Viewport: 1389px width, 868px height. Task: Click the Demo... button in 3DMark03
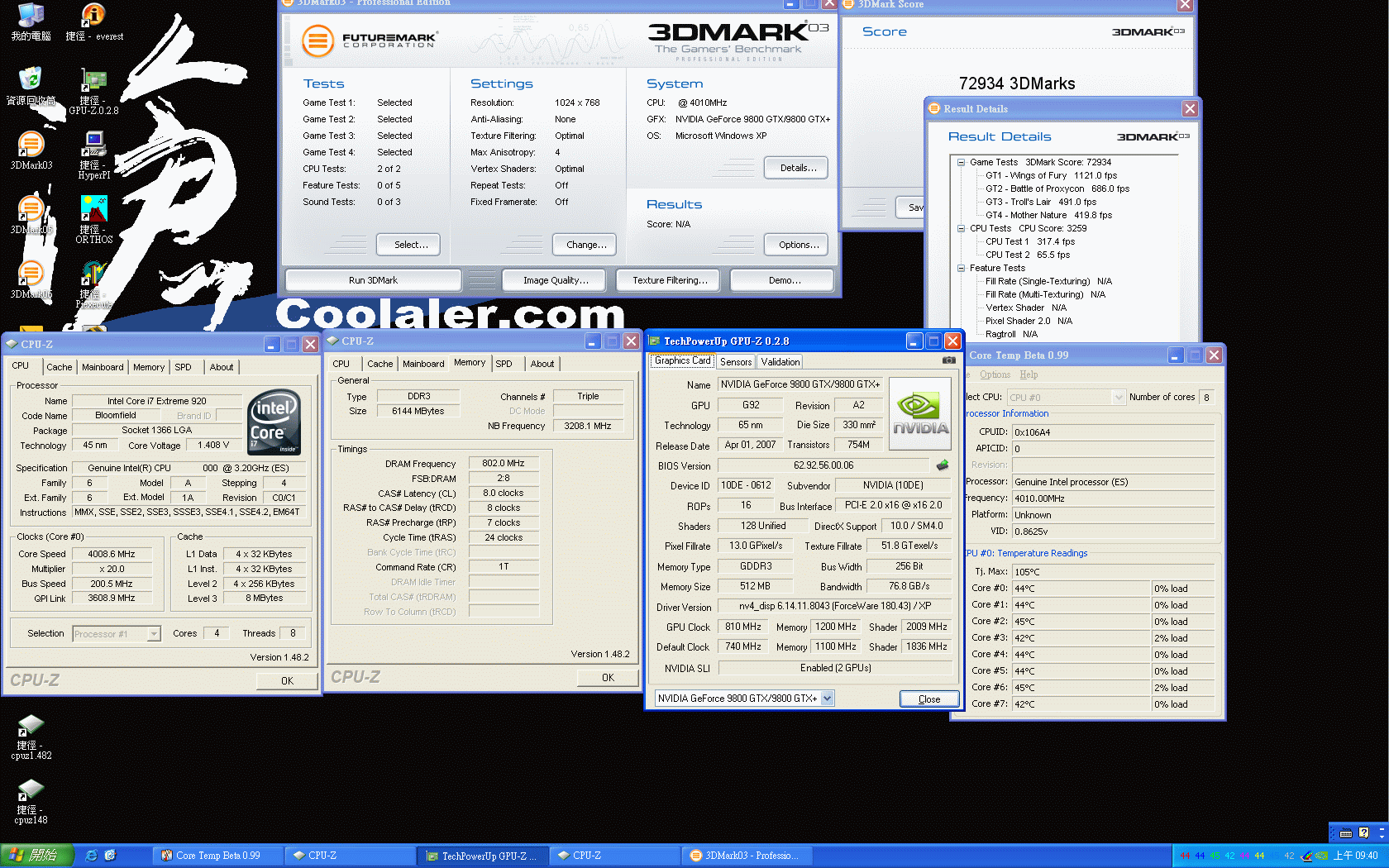point(784,280)
